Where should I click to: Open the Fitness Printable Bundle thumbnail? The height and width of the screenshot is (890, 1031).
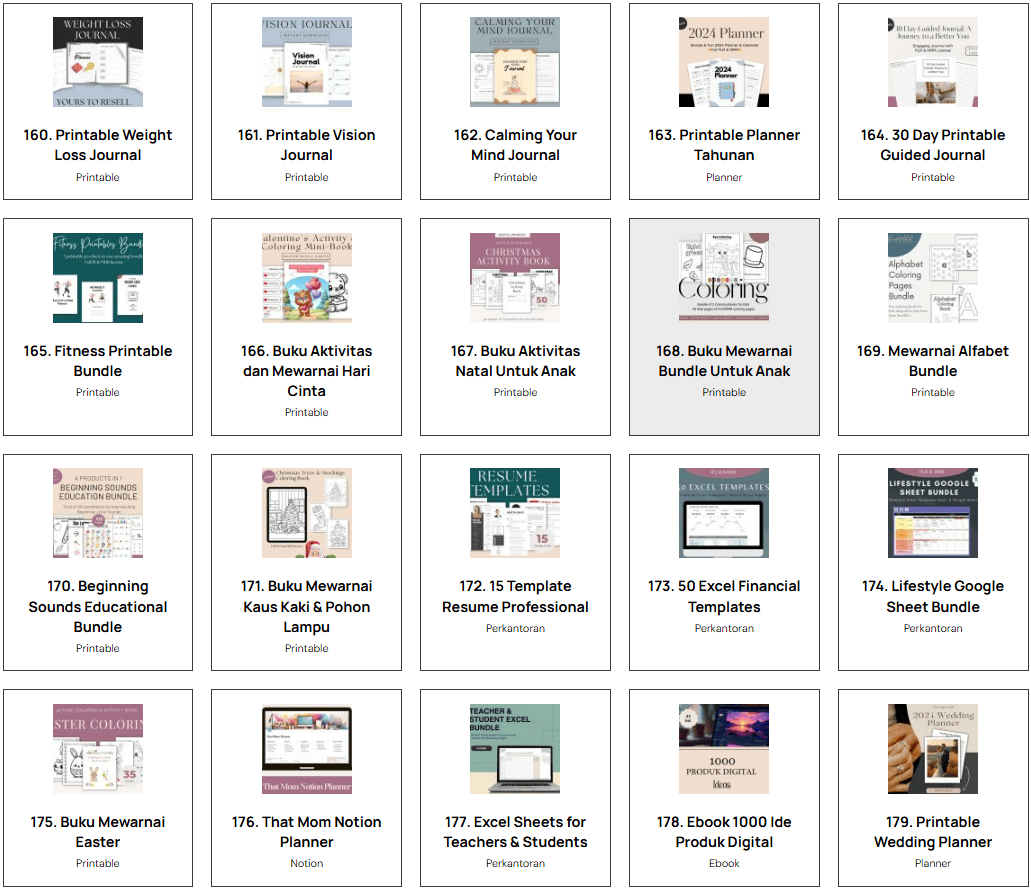(x=98, y=278)
